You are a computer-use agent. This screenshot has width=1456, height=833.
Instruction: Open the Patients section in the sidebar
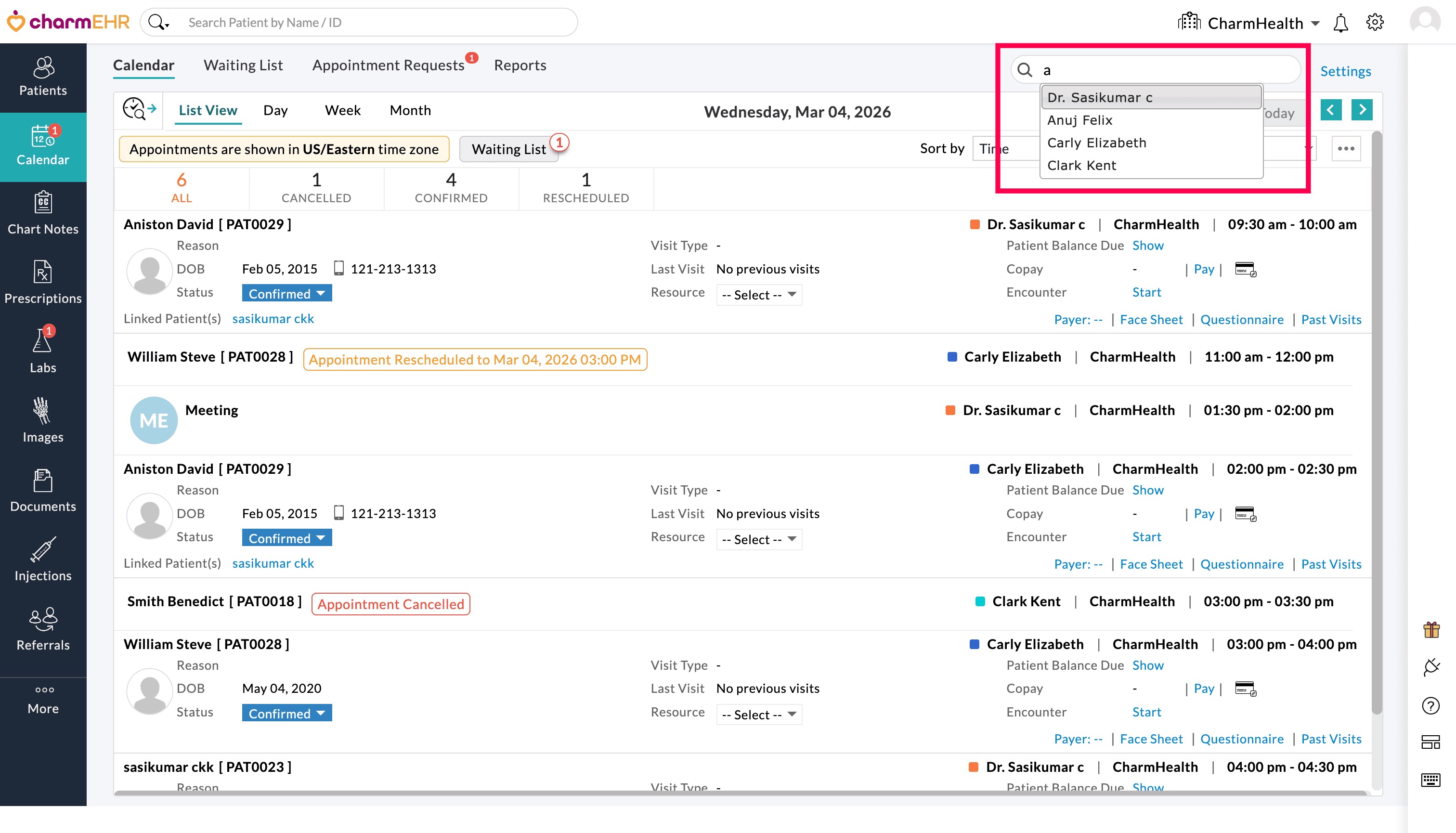click(x=43, y=77)
